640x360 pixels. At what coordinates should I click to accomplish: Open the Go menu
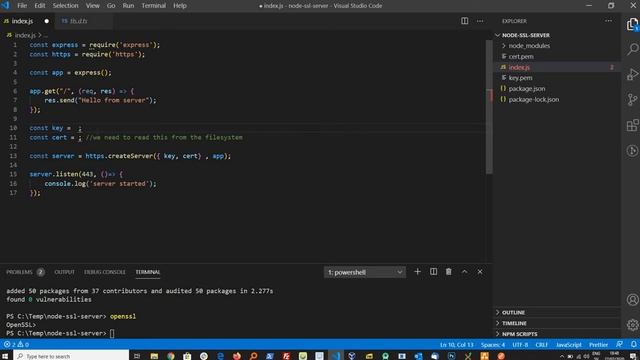(111, 6)
